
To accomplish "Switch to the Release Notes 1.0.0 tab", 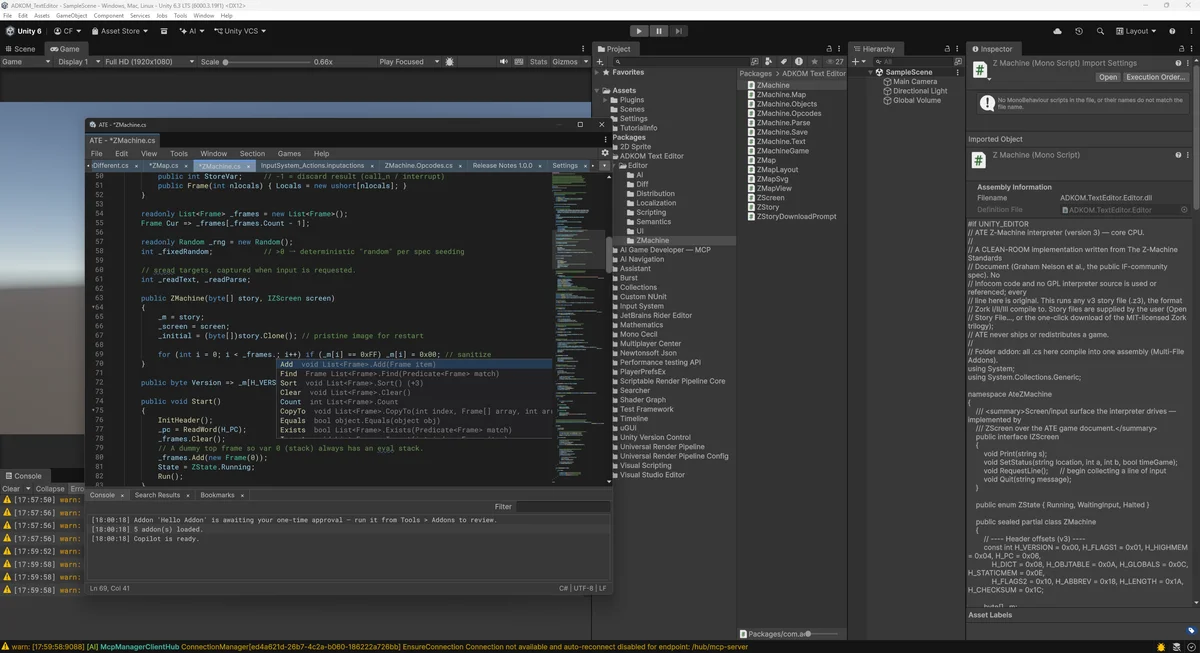I will pos(503,166).
